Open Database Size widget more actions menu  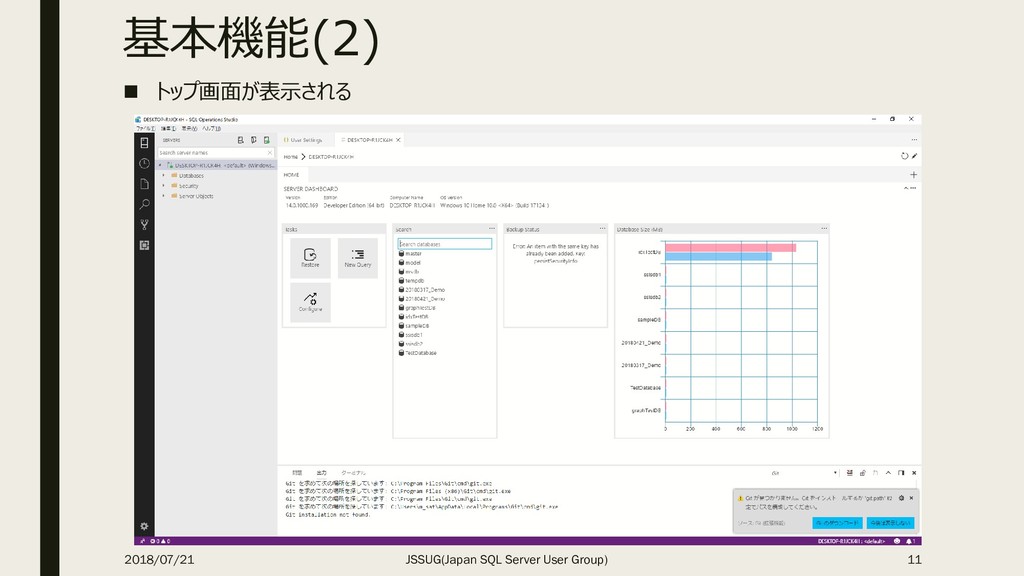824,229
